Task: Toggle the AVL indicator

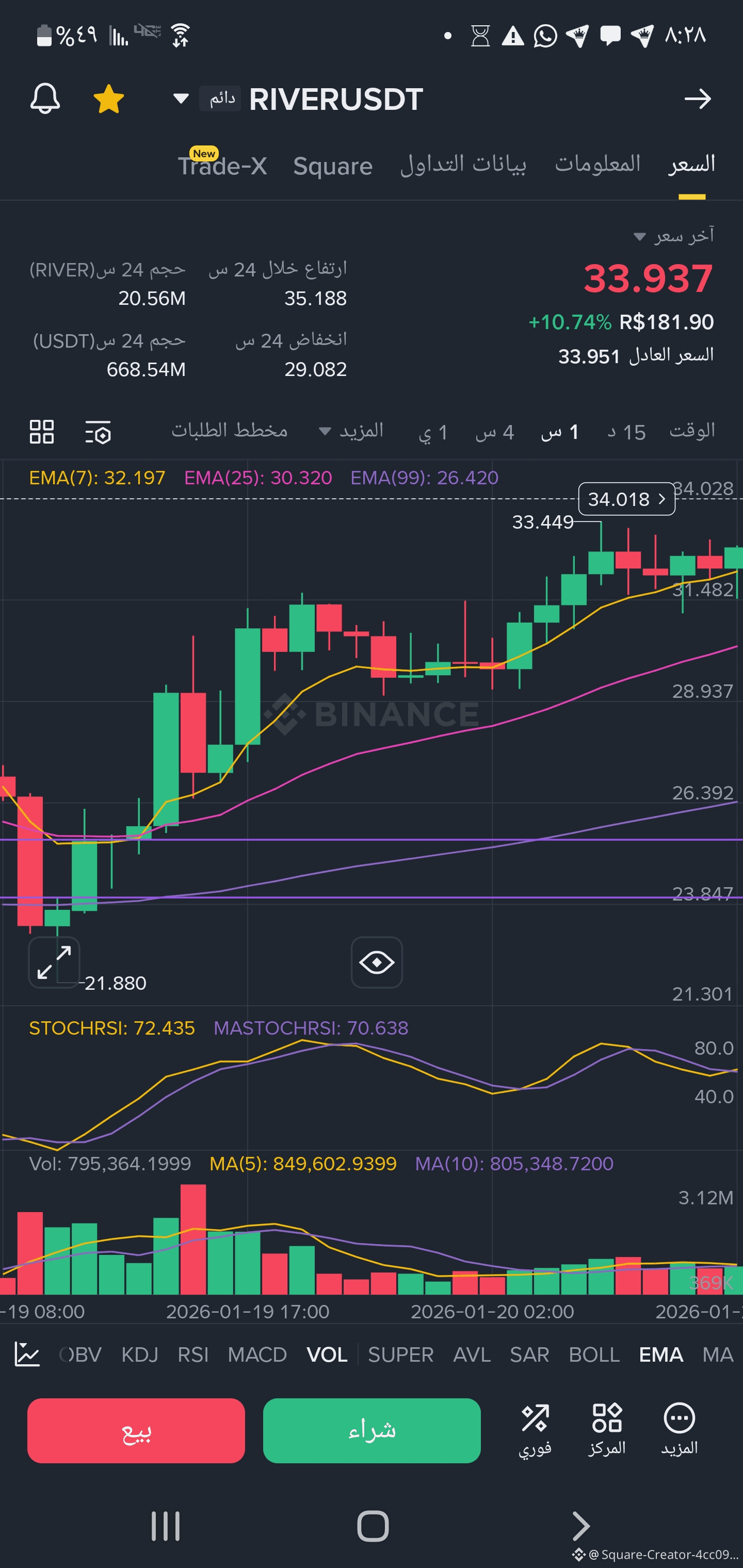Action: pos(472,1354)
